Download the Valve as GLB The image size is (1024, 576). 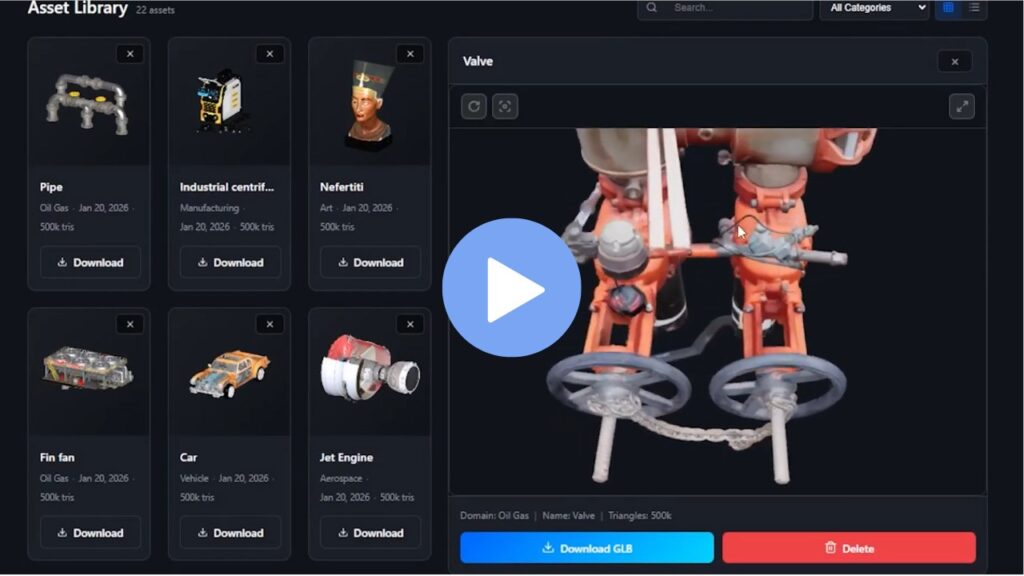click(587, 548)
